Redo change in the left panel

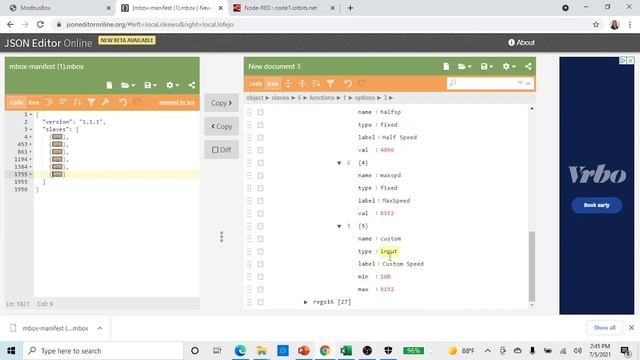(x=137, y=102)
